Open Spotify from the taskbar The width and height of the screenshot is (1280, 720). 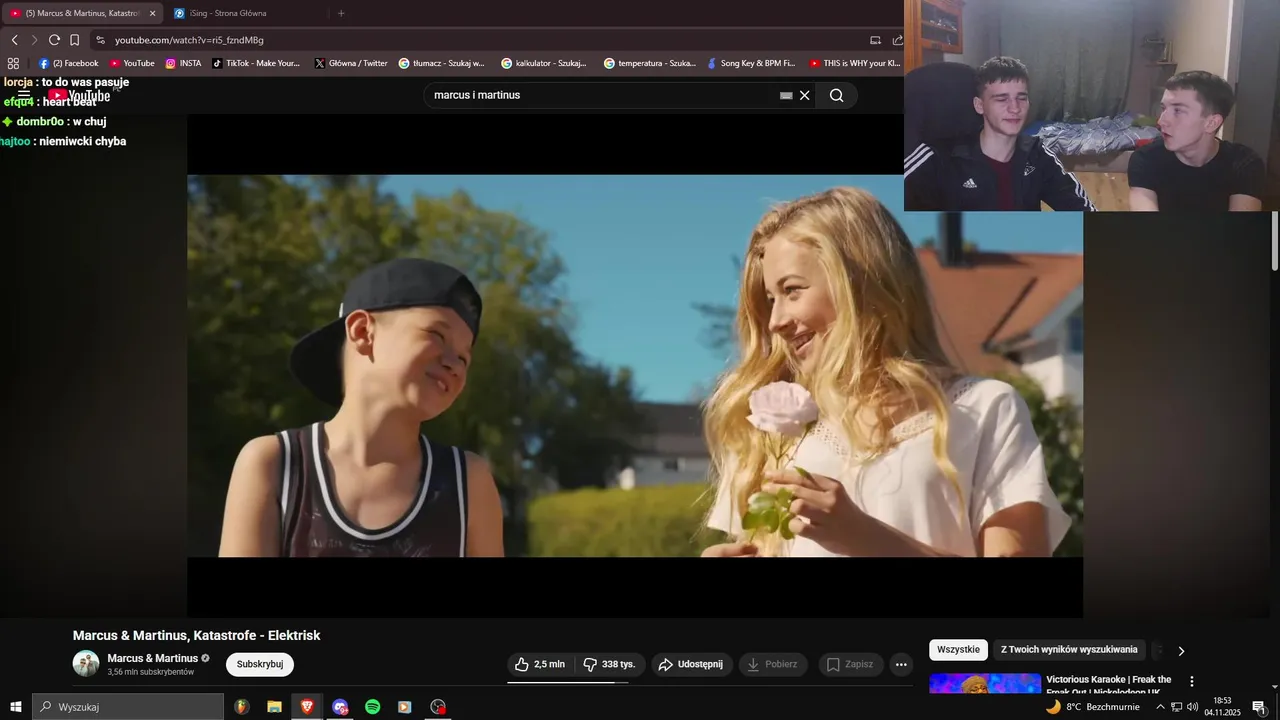pos(372,707)
